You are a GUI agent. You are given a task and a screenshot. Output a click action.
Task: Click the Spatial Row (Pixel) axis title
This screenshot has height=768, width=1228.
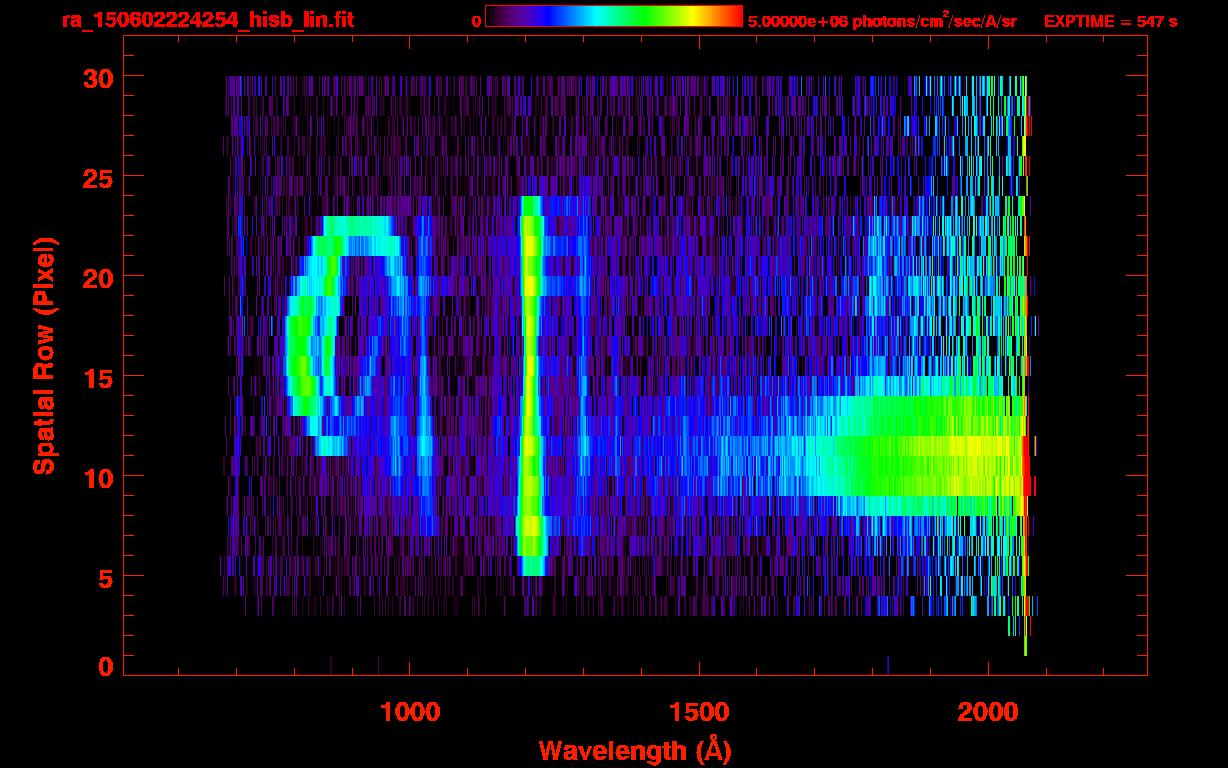click(x=44, y=355)
